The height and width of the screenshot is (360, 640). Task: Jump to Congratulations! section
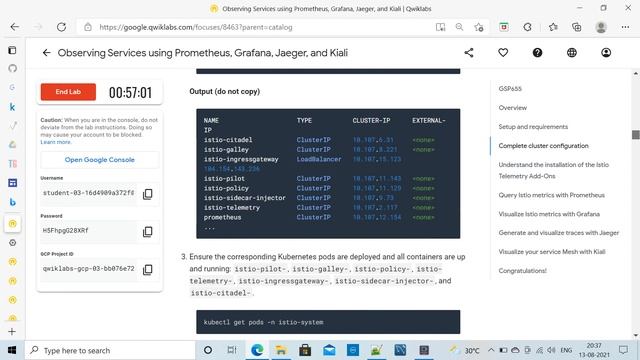(x=522, y=271)
